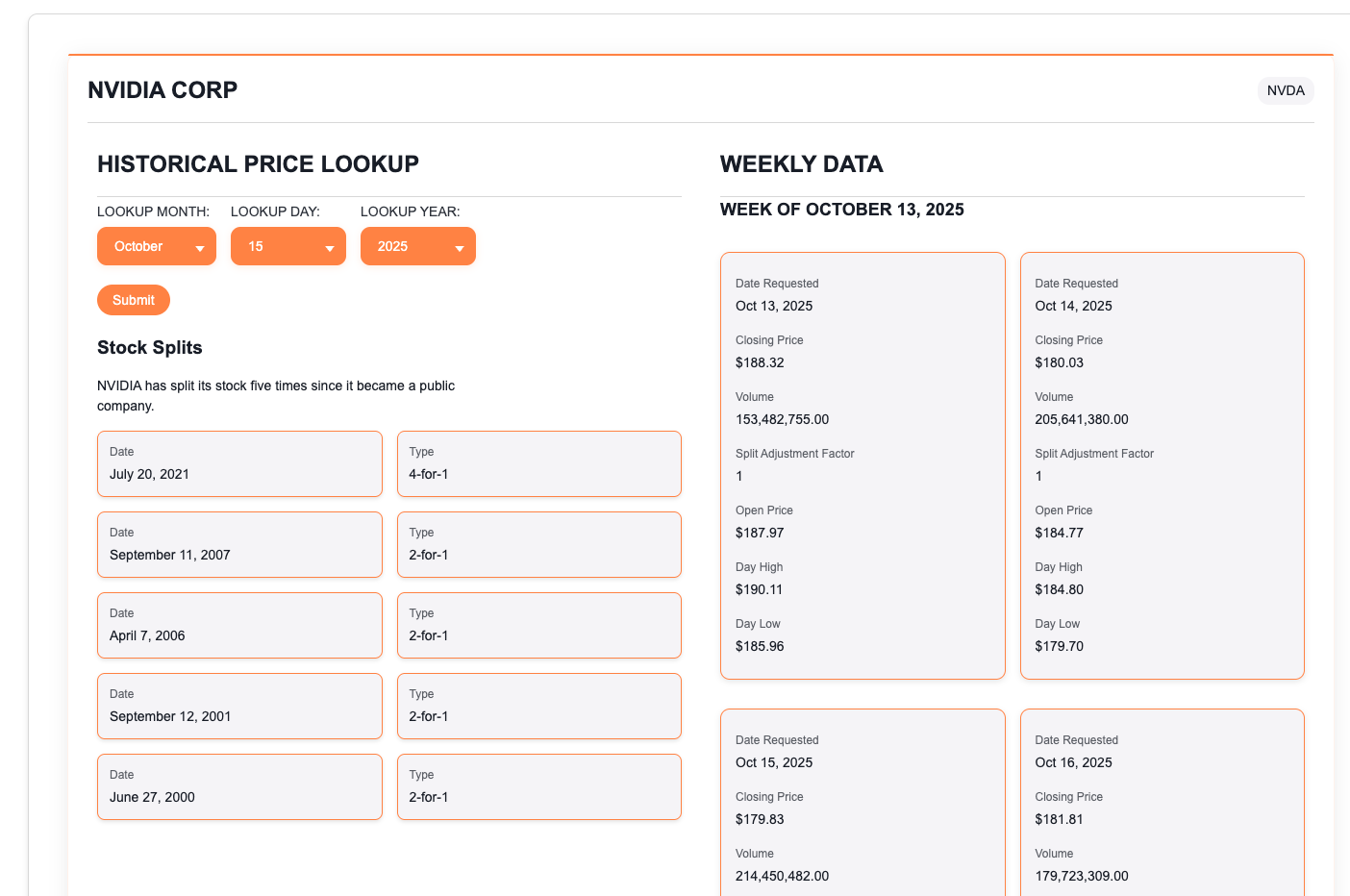1350x896 pixels.
Task: Select the September 11, 2007 split date card
Action: (x=239, y=544)
